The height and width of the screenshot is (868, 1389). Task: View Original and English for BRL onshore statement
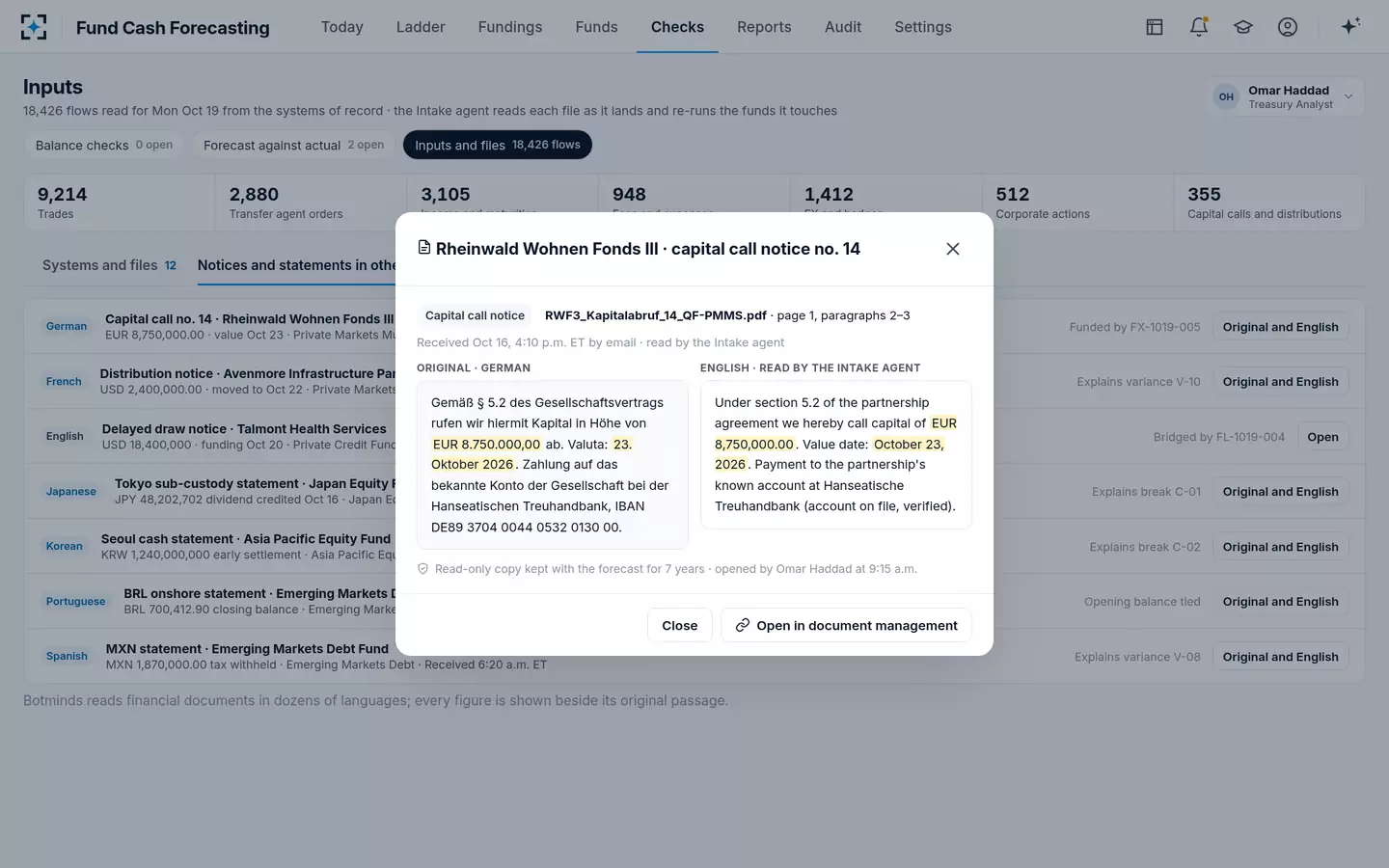1280,602
